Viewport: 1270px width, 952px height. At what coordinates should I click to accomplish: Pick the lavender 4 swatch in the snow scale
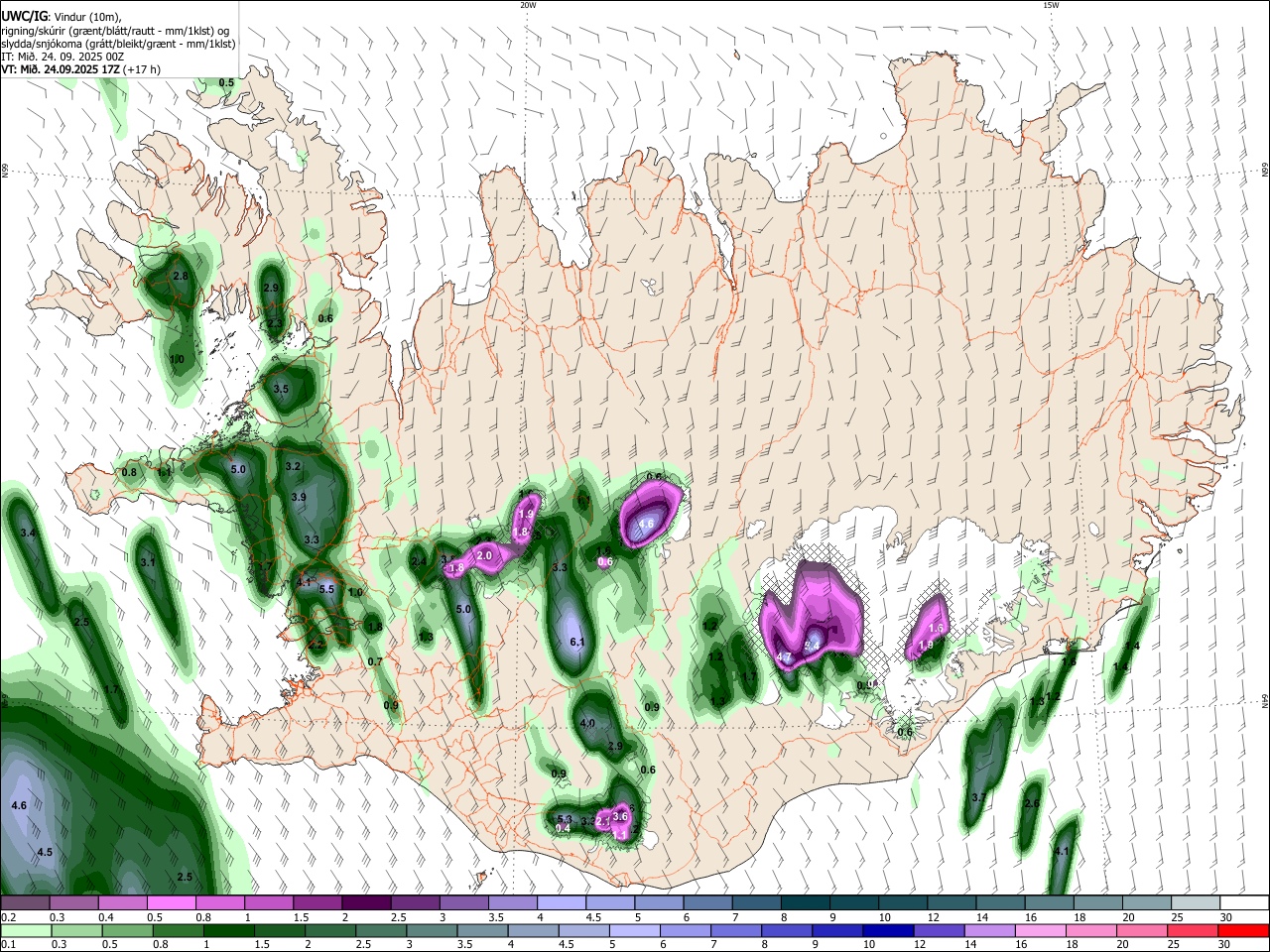click(562, 902)
